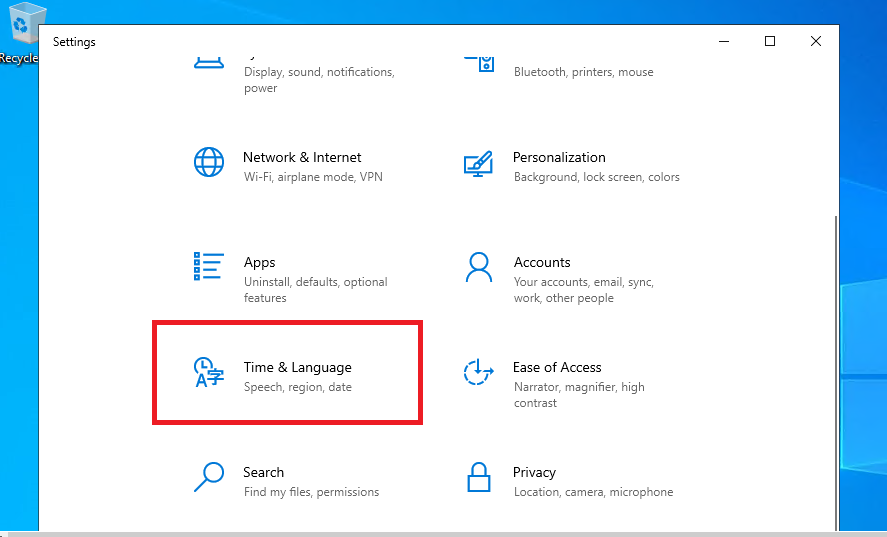Choose the Ease of Access heading
Screen dimensions: 887x537
557,367
